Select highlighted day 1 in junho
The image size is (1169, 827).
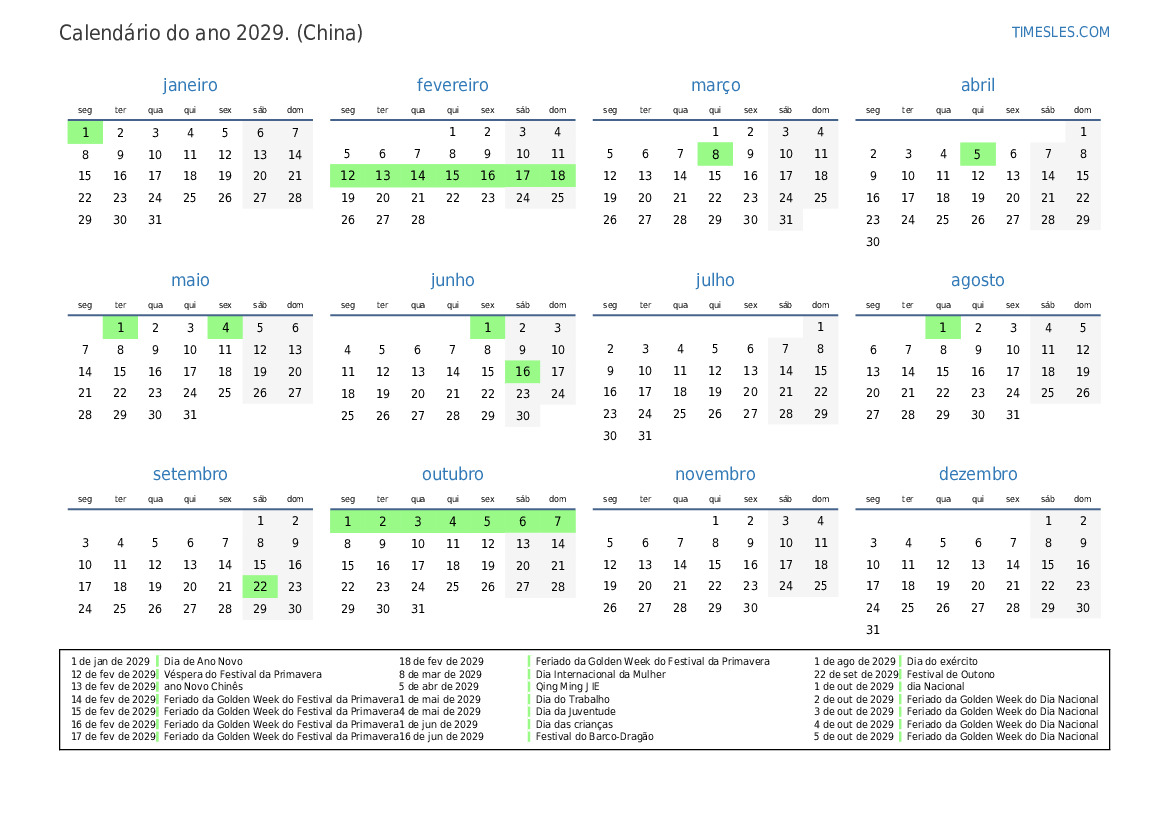pos(488,327)
